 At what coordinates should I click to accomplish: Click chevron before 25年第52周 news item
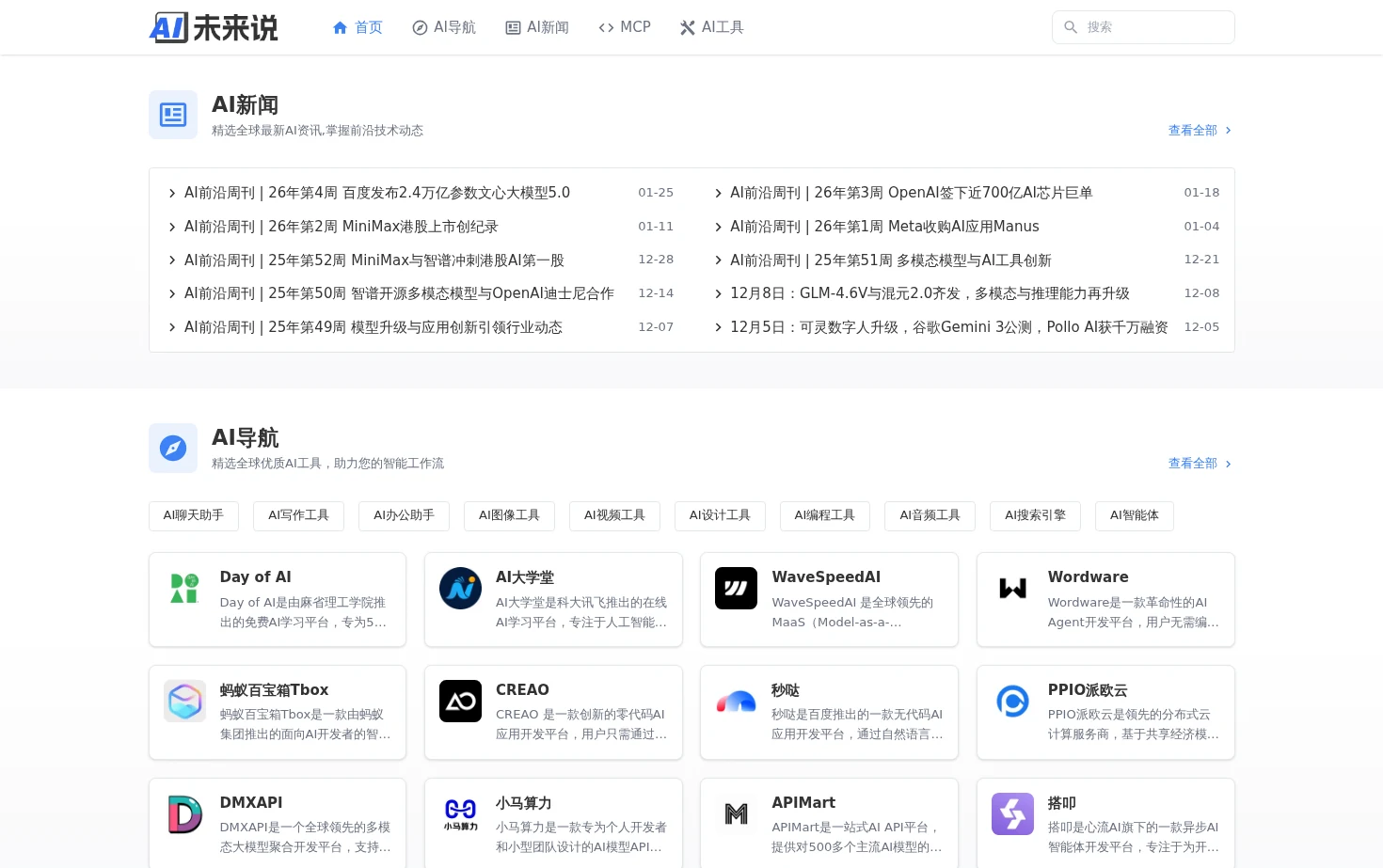(172, 260)
